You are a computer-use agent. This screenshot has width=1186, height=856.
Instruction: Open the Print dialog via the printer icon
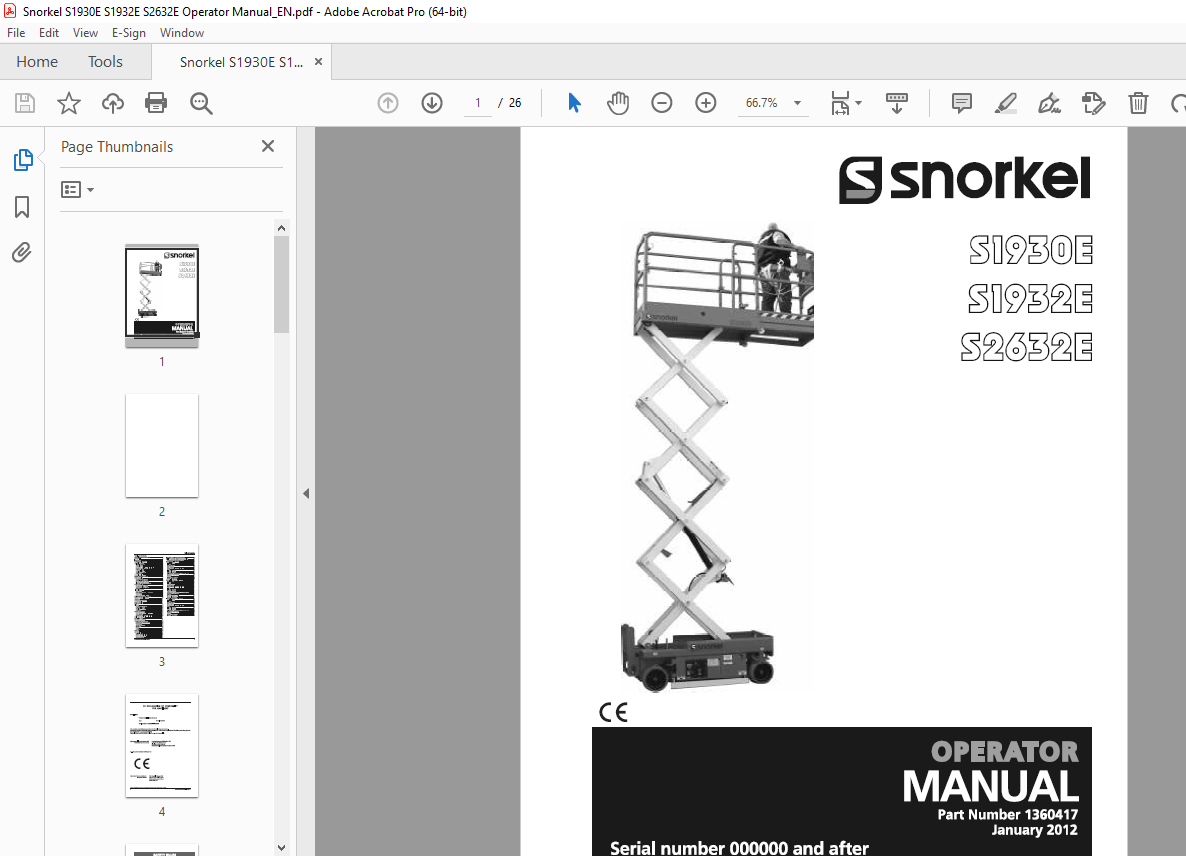click(156, 103)
